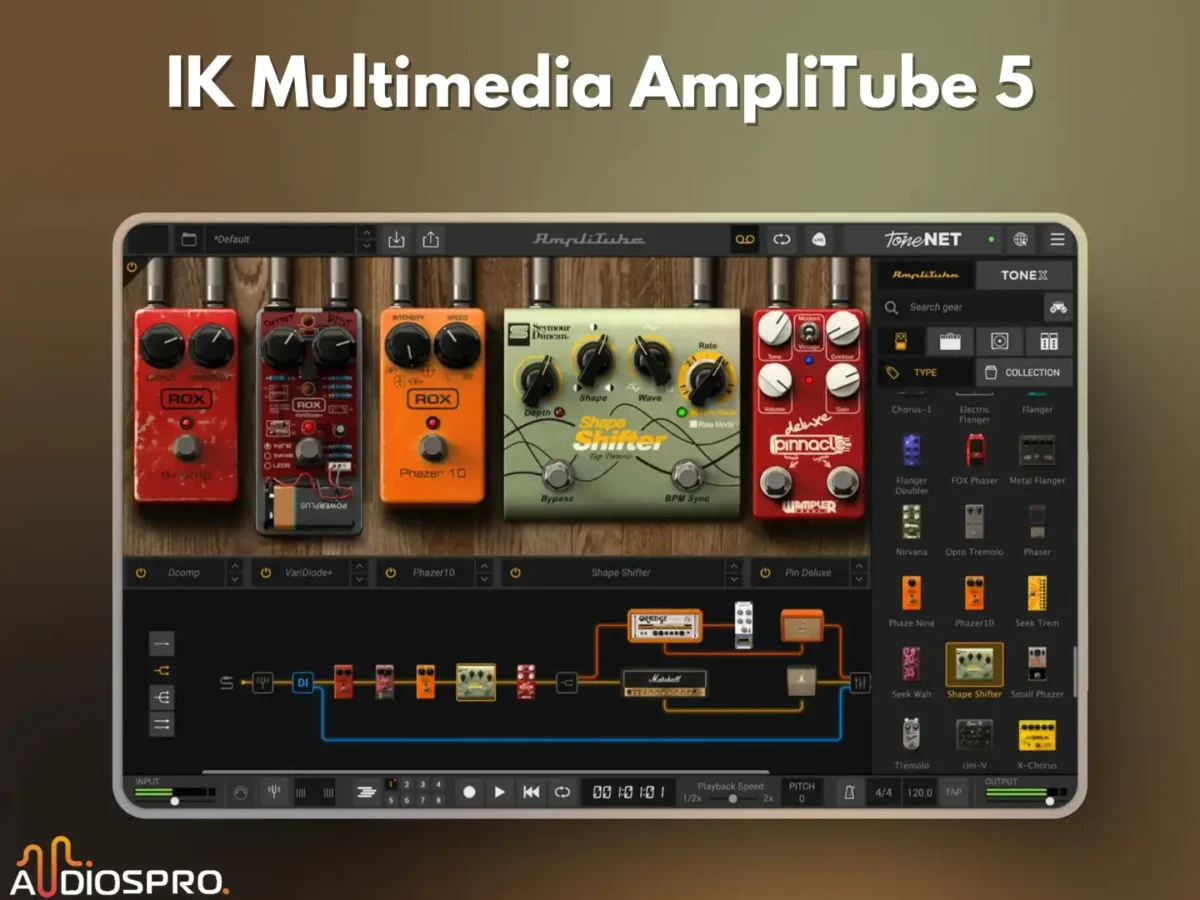The image size is (1200, 900).
Task: Toggle the Bypass footswitch on Shape Shifter
Action: [x=557, y=474]
